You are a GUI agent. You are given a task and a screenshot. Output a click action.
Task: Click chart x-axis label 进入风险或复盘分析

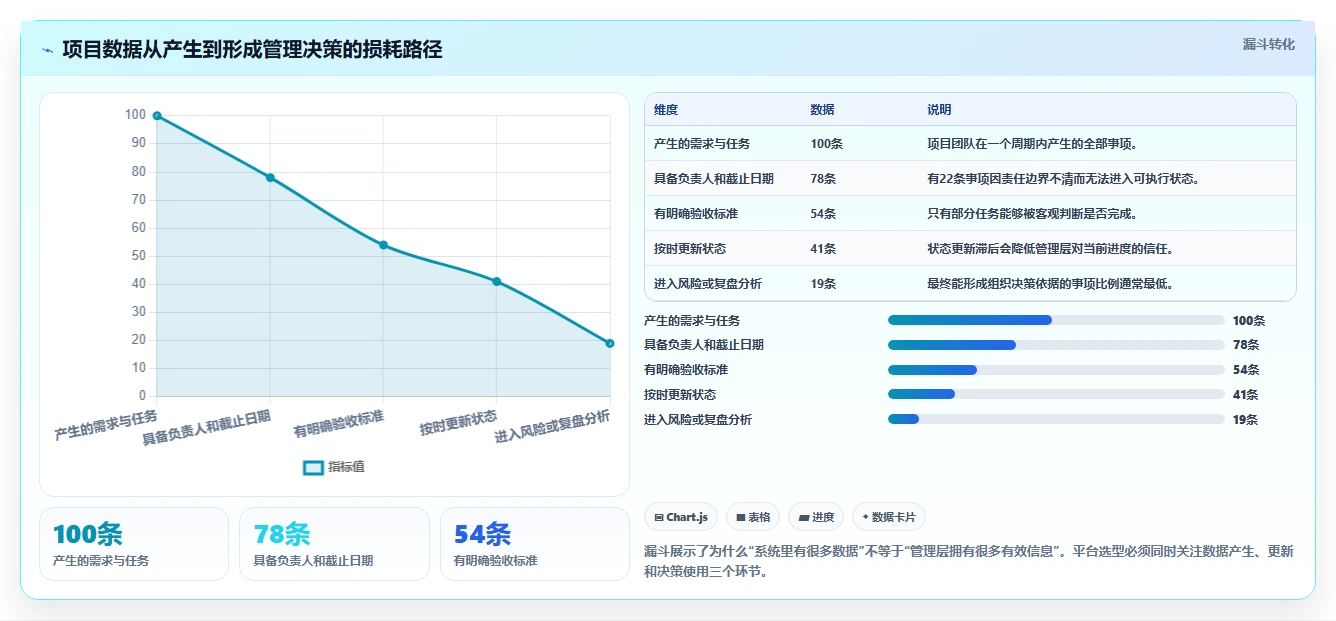[552, 426]
